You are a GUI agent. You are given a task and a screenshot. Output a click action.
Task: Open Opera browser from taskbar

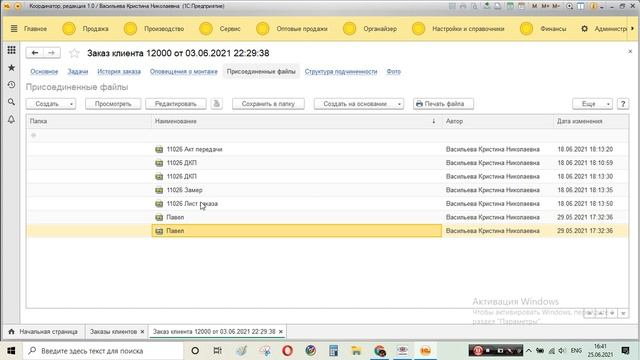(287, 351)
